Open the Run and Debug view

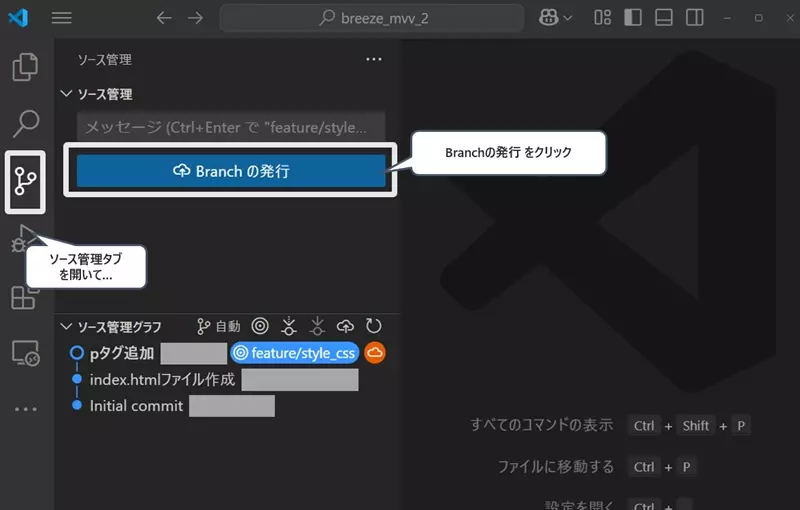point(22,239)
